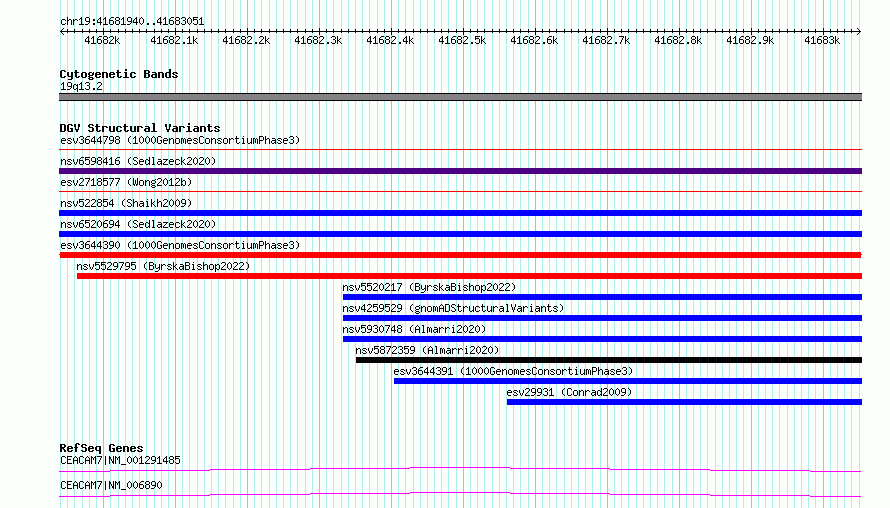Viewport: 890px width, 508px height.
Task: Open nsv4259529 gnomADStructuralVariants label
Action: (453, 308)
